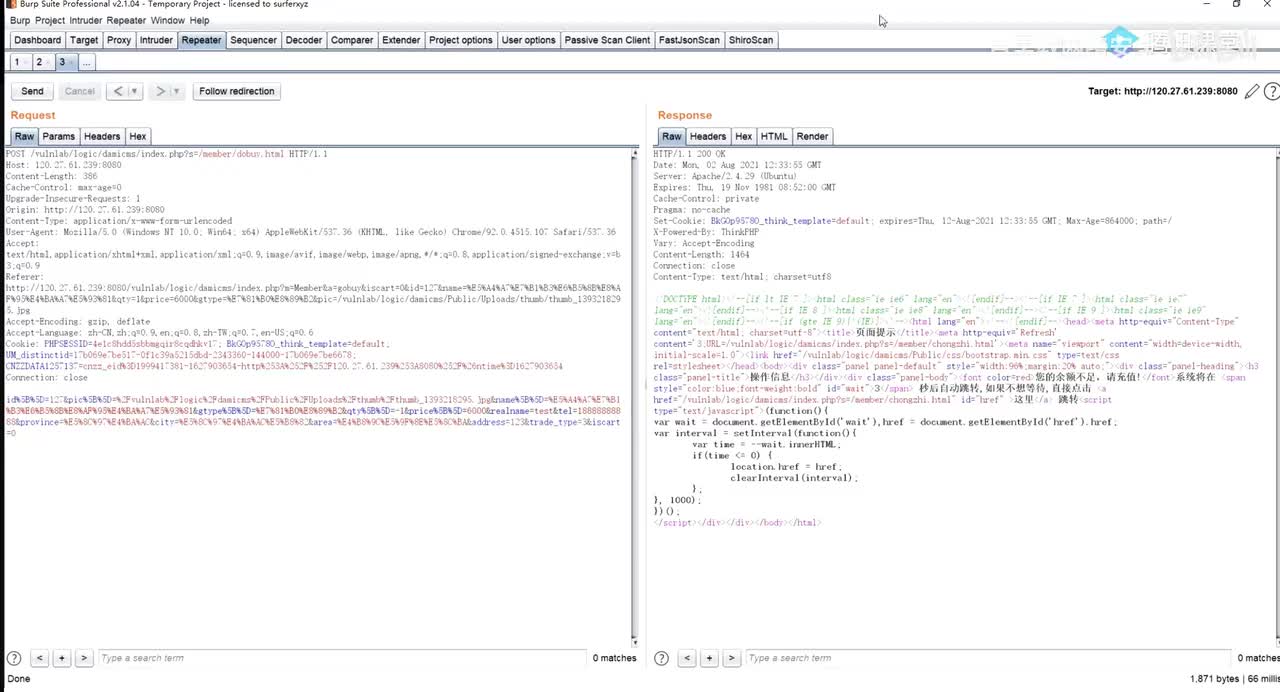Click the POST request line text
The image size is (1280, 692).
click(x=166, y=154)
